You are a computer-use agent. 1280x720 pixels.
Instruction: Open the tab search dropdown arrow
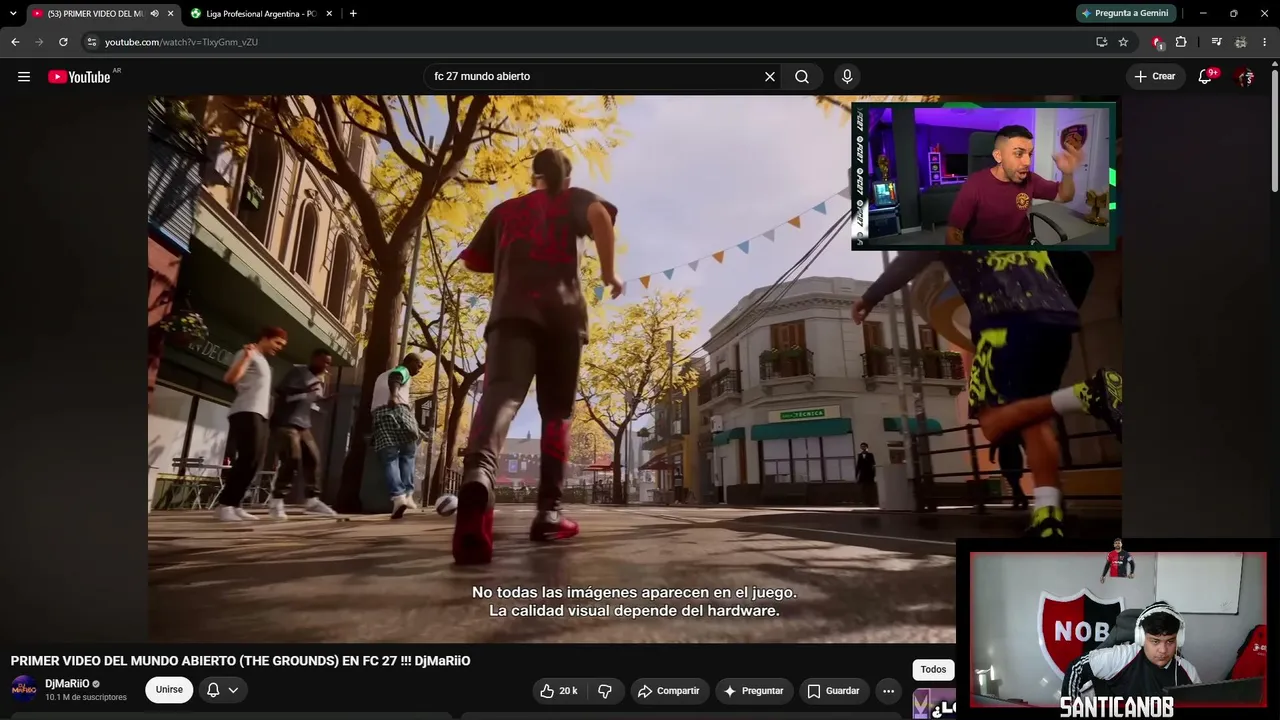[x=13, y=13]
